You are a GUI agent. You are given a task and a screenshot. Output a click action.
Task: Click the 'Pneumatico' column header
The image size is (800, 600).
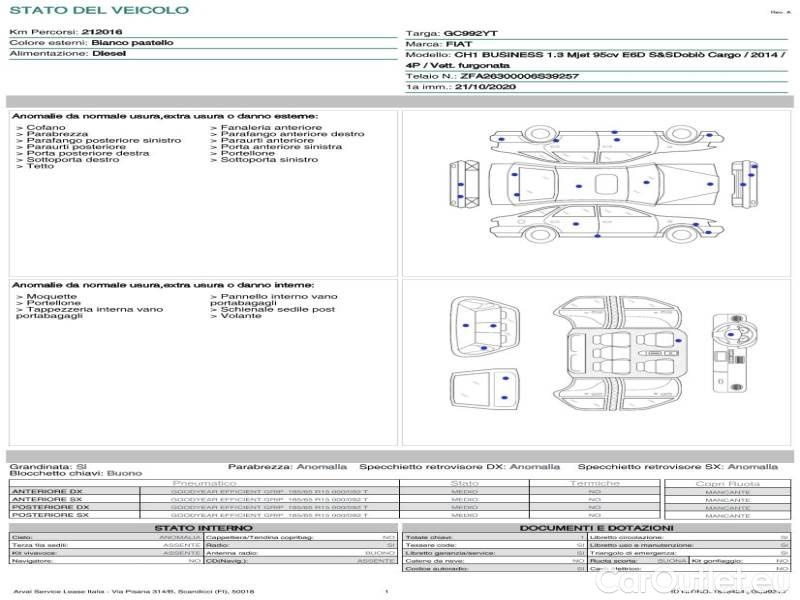click(204, 483)
